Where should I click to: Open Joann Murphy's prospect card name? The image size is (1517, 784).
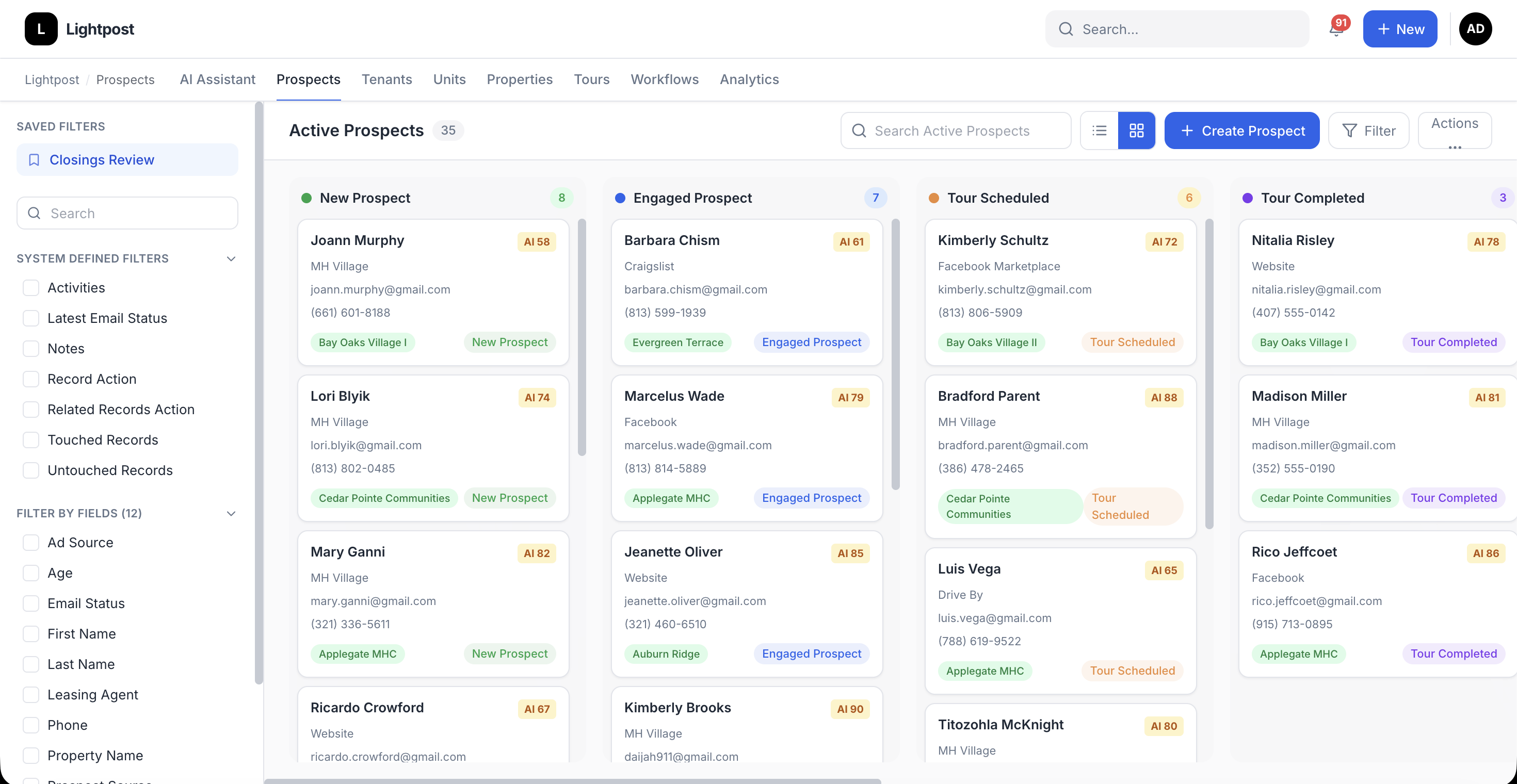tap(358, 241)
